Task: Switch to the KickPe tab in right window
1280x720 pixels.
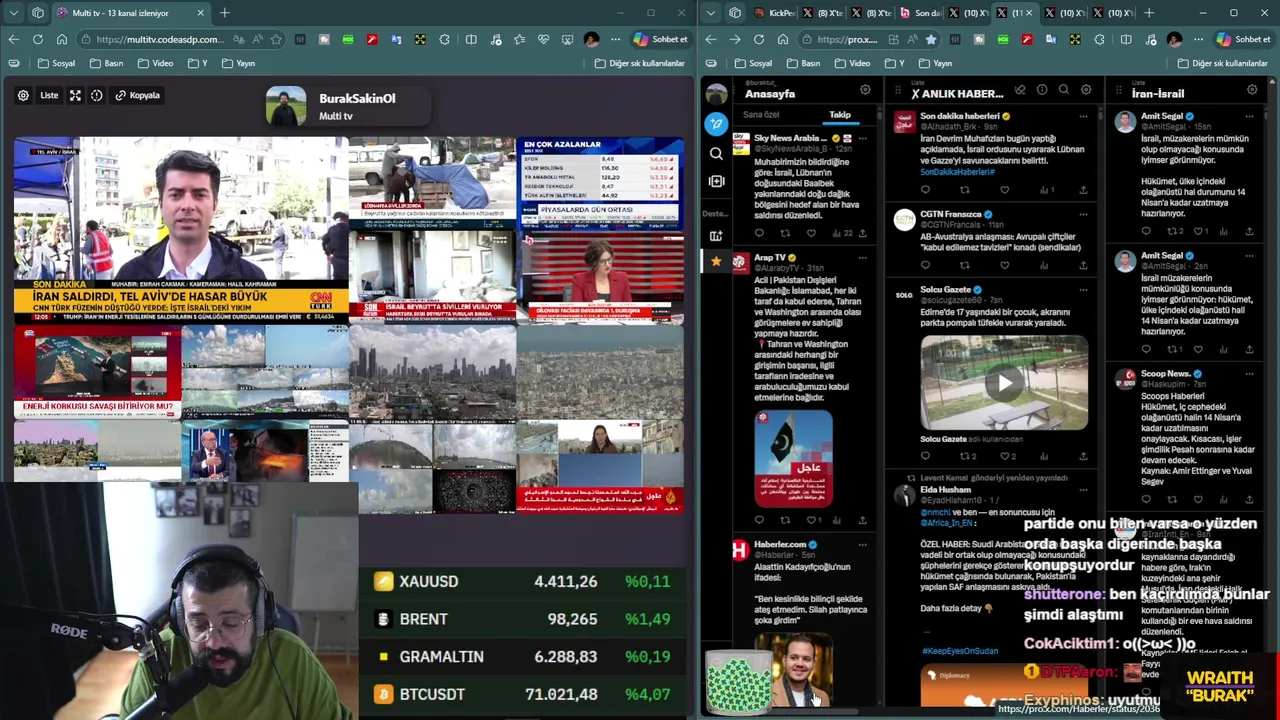Action: [x=776, y=13]
